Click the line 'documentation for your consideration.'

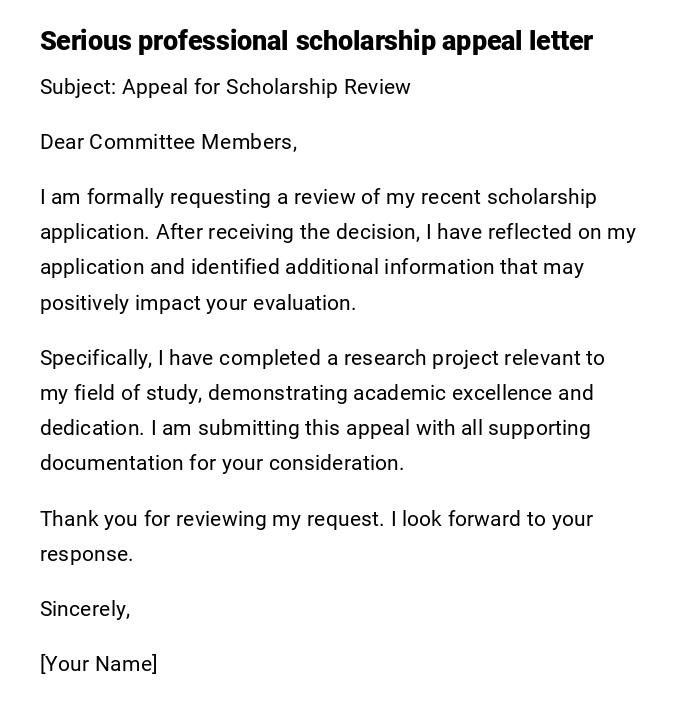(222, 463)
